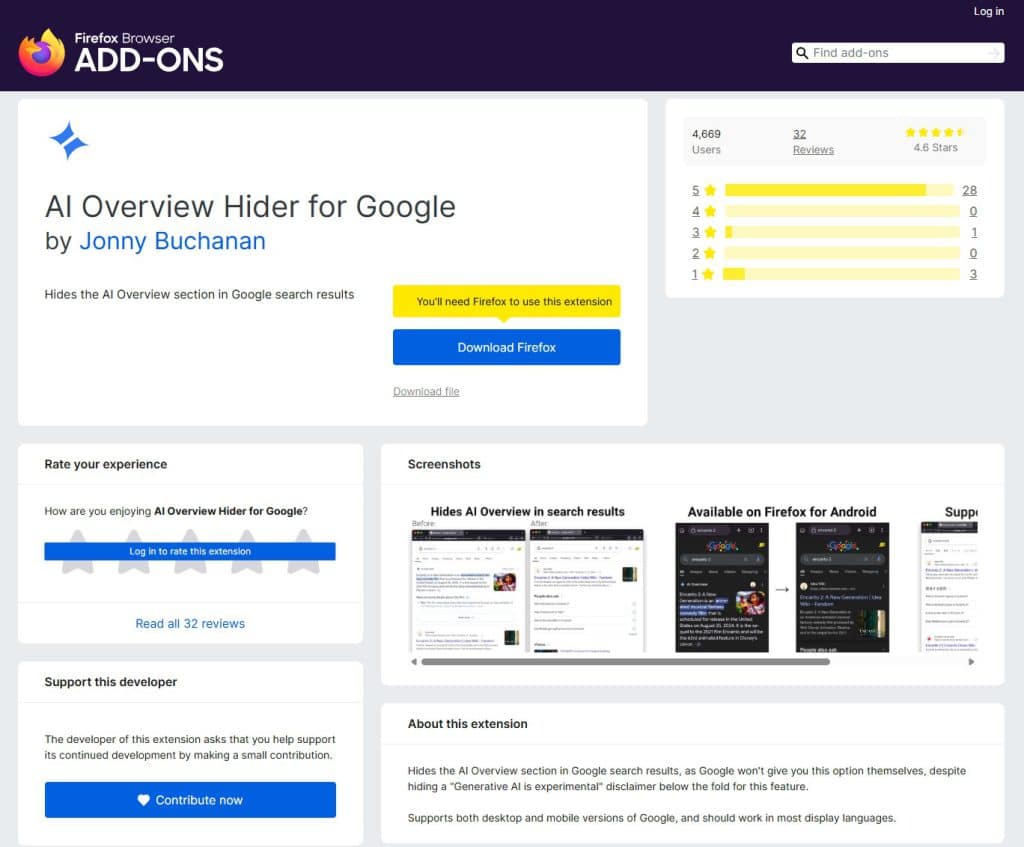Click the 4-star rating bar
The width and height of the screenshot is (1024, 847).
coord(842,211)
